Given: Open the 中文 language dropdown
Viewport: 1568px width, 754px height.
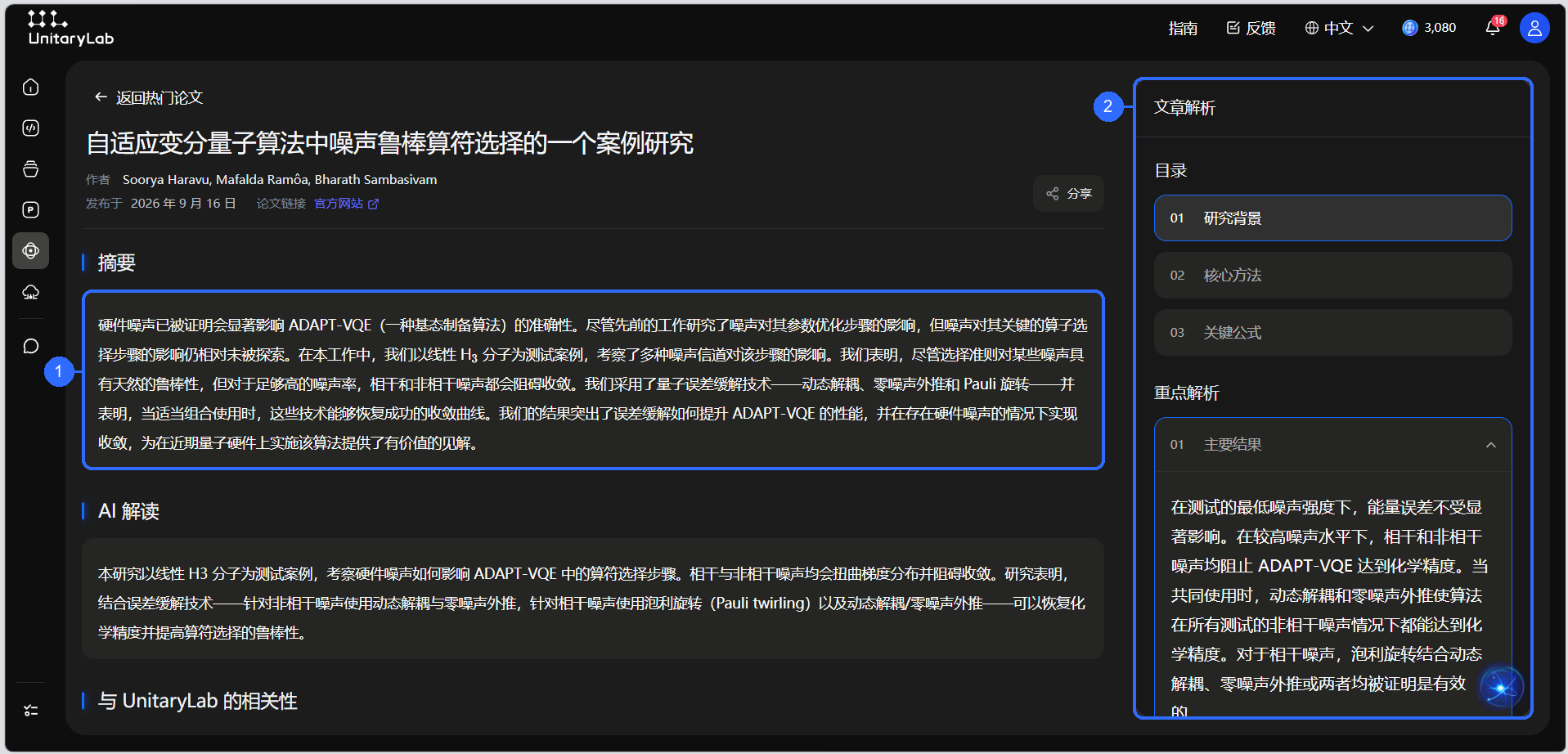Looking at the screenshot, I should tap(1339, 28).
